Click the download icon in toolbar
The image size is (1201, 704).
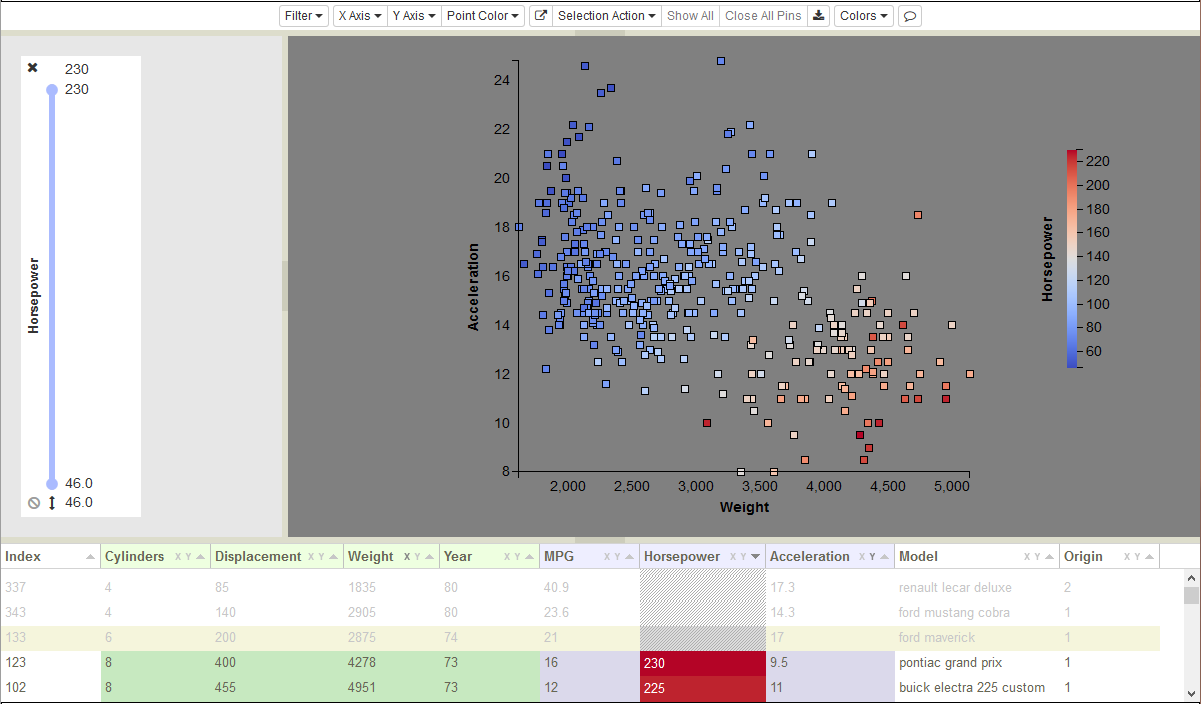tap(819, 16)
